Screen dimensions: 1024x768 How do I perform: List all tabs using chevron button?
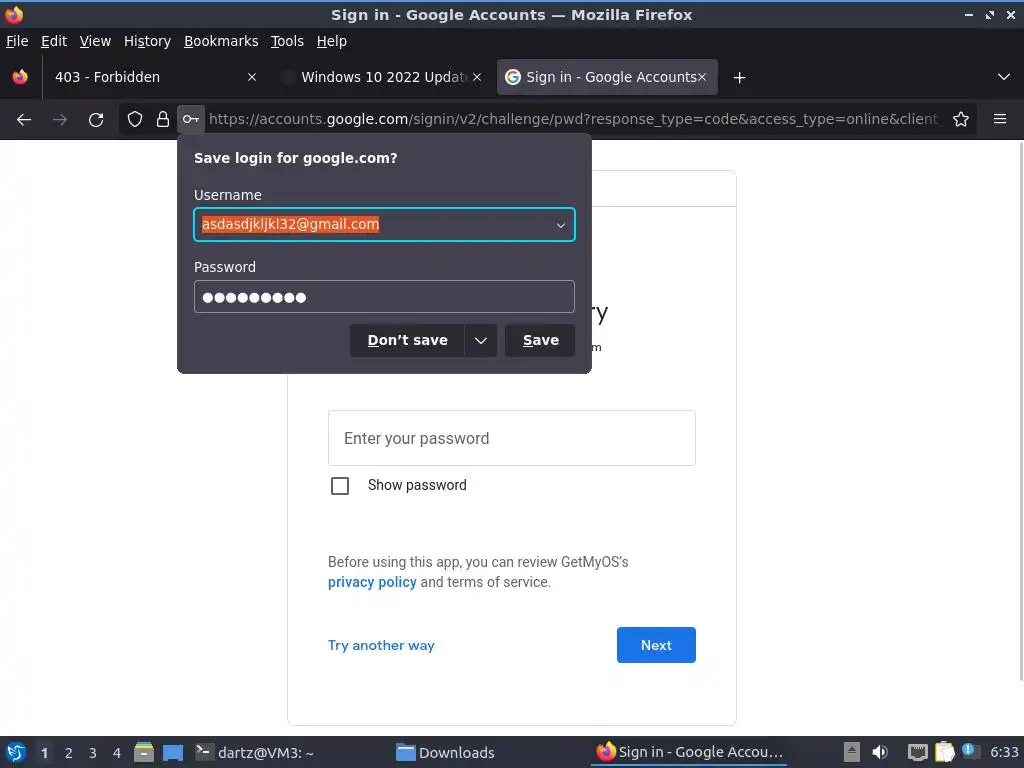(x=1004, y=77)
